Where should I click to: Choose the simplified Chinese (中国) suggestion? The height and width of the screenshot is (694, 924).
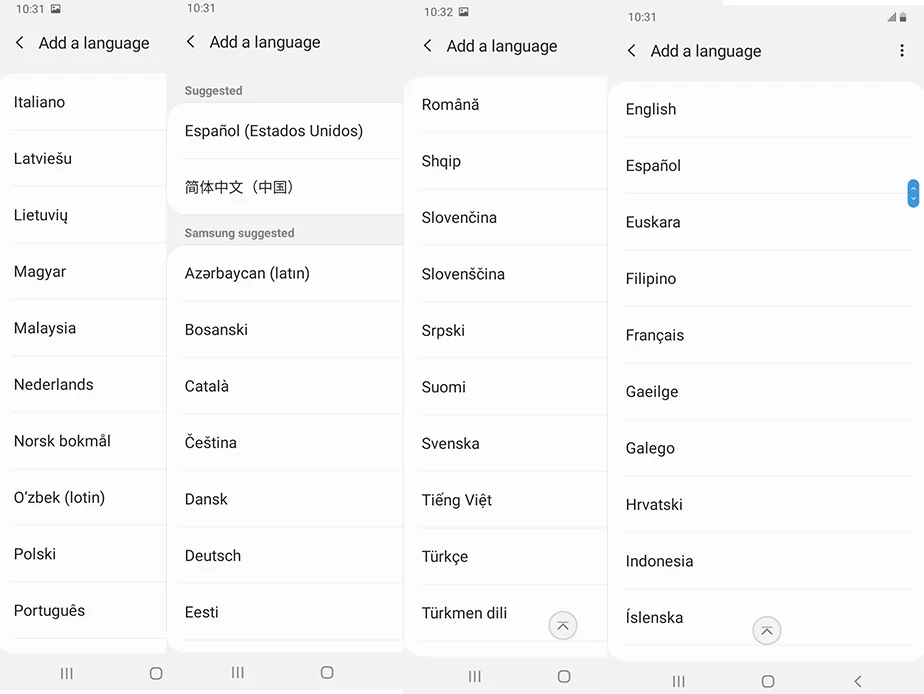tap(285, 187)
